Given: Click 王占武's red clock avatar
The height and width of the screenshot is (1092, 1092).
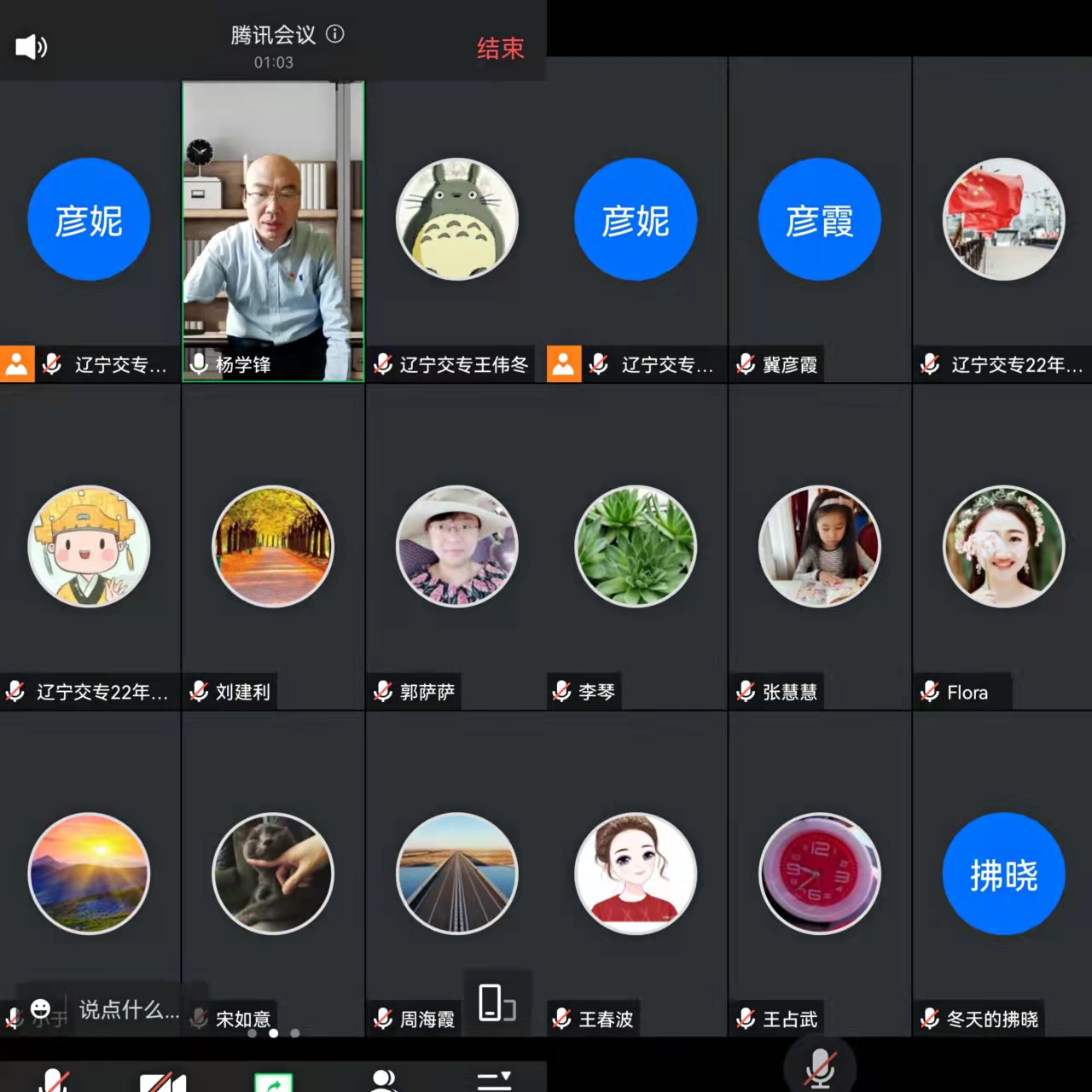Looking at the screenshot, I should (819, 874).
